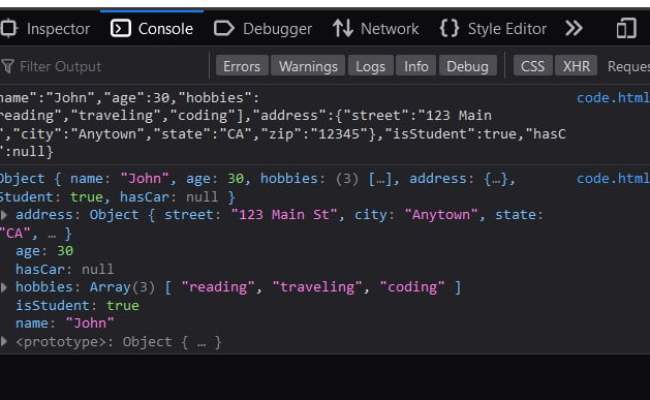
Task: Open code.html link of JSON string log
Action: coord(613,98)
